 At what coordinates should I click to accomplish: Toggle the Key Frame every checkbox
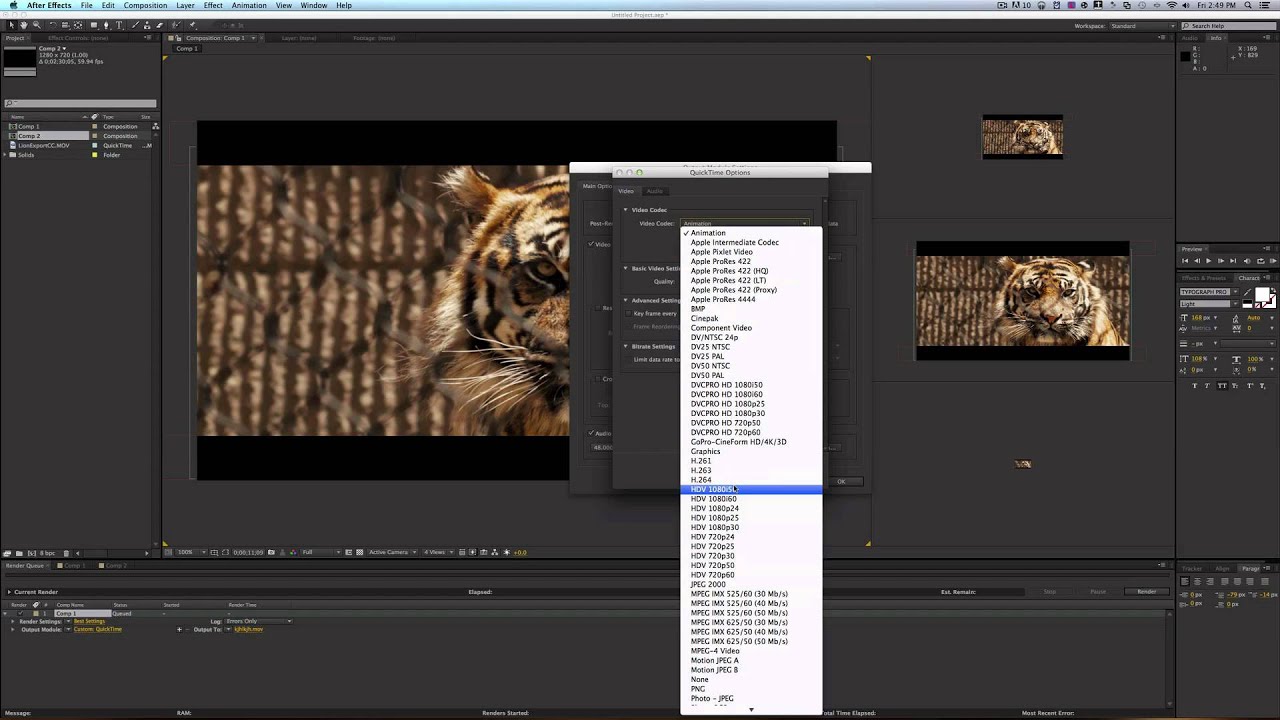pyautogui.click(x=629, y=314)
